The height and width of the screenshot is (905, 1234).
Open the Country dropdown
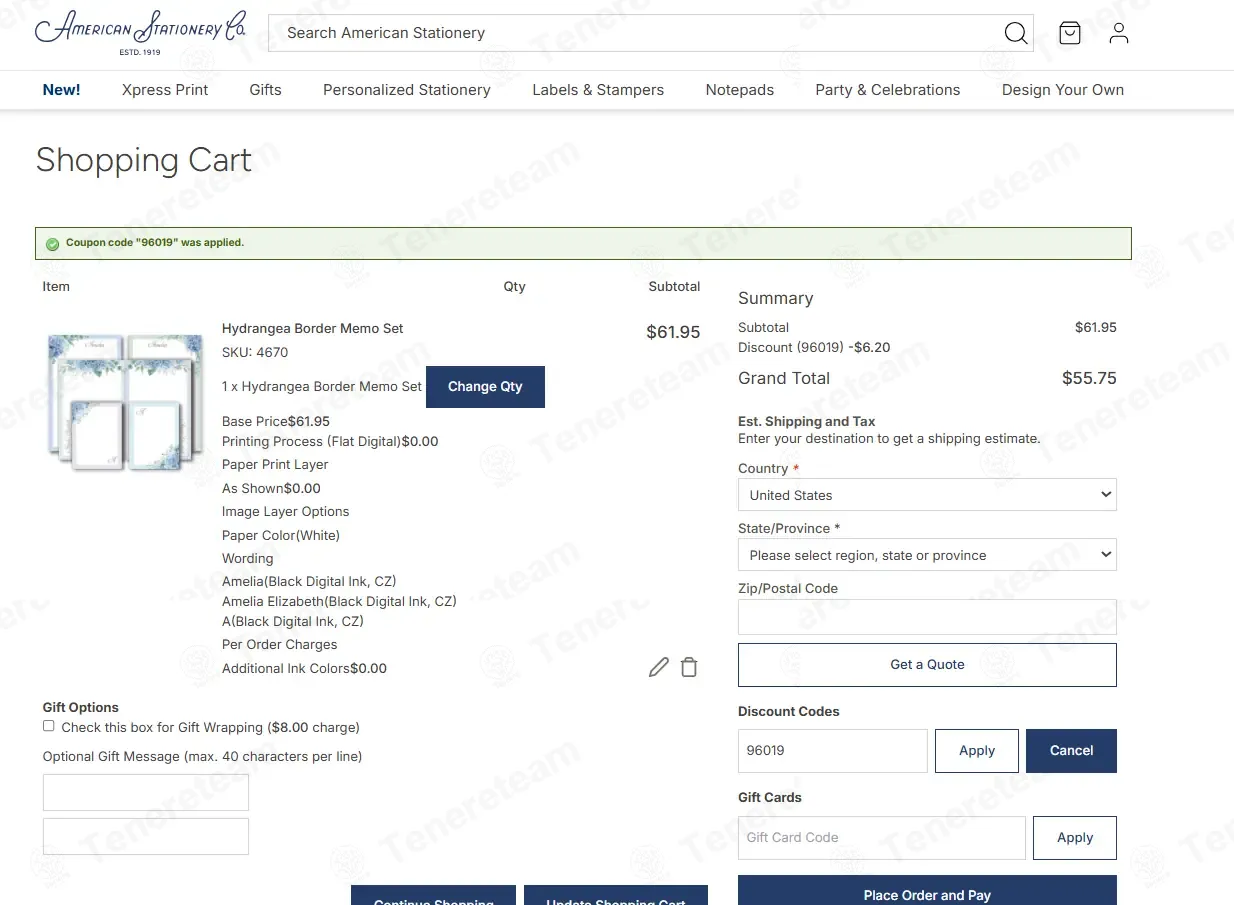point(927,495)
